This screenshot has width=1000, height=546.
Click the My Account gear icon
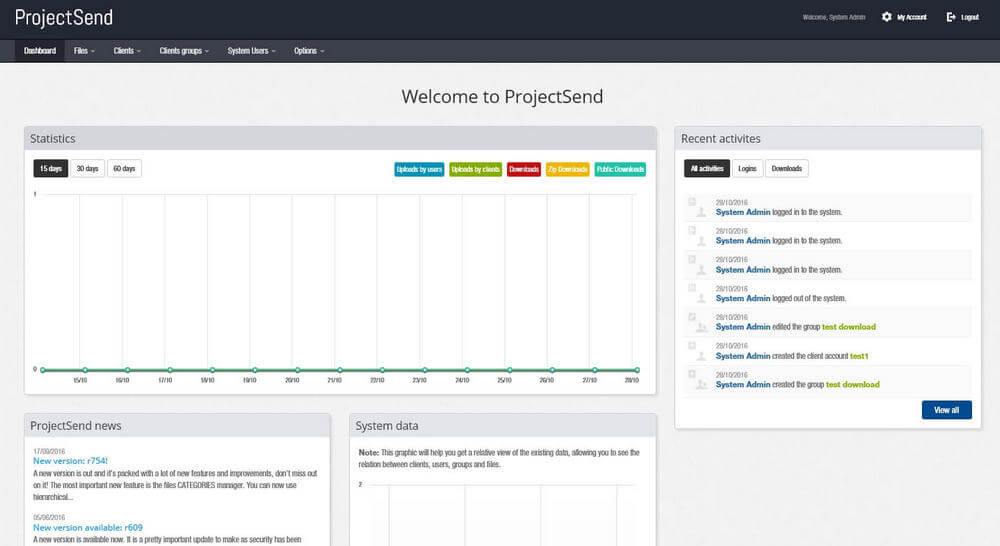pyautogui.click(x=886, y=17)
